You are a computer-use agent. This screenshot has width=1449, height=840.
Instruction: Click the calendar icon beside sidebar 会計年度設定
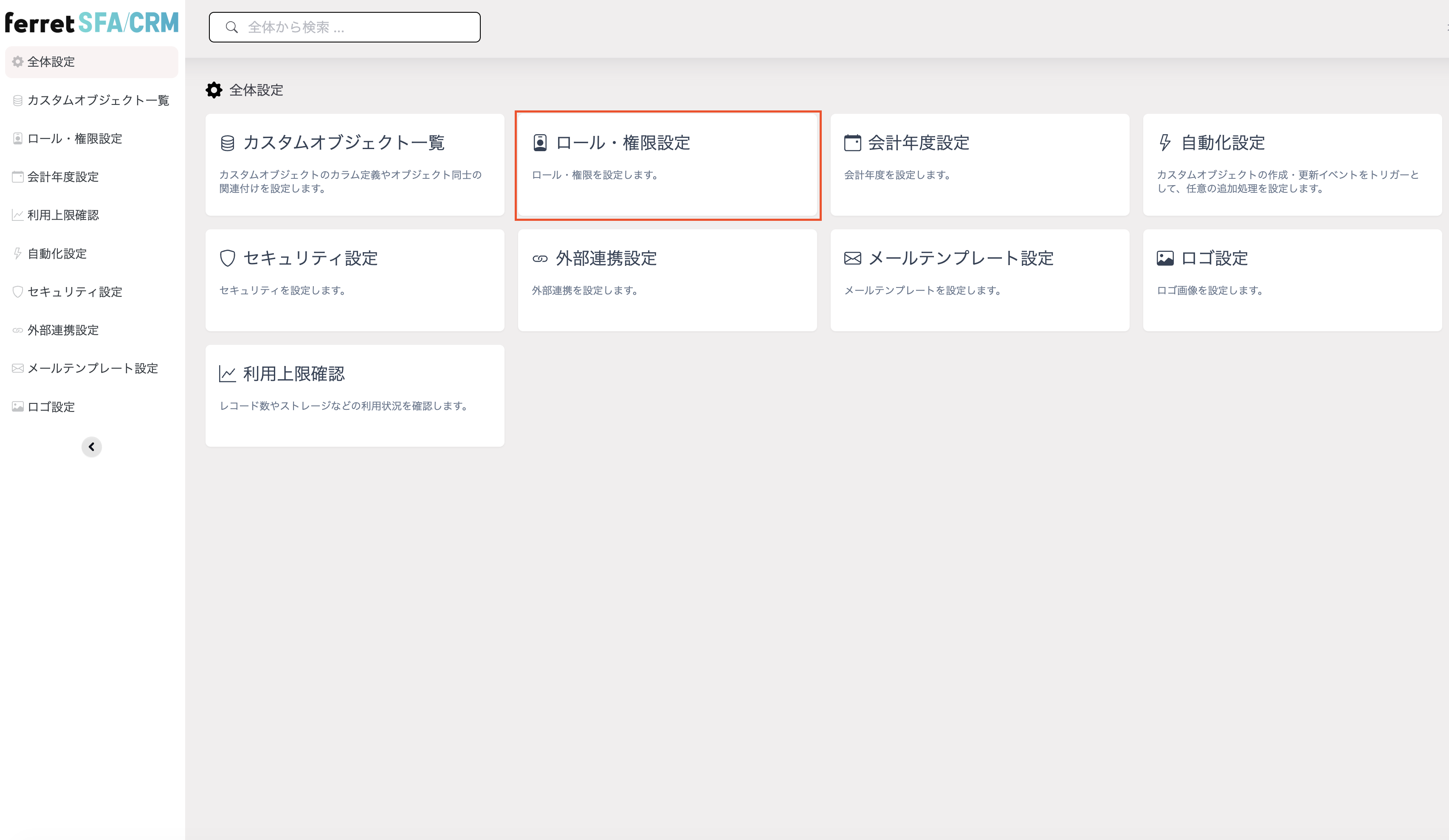(18, 177)
